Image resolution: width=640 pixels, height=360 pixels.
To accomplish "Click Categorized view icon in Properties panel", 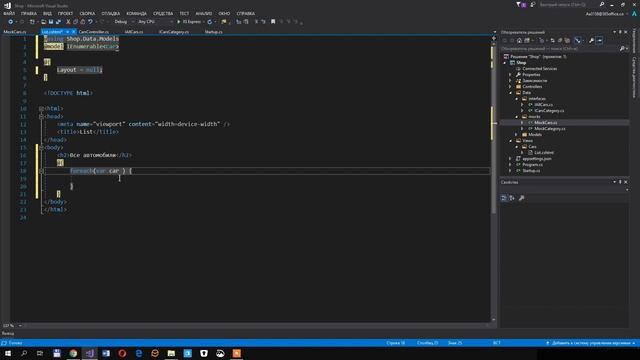I will pos(504,198).
